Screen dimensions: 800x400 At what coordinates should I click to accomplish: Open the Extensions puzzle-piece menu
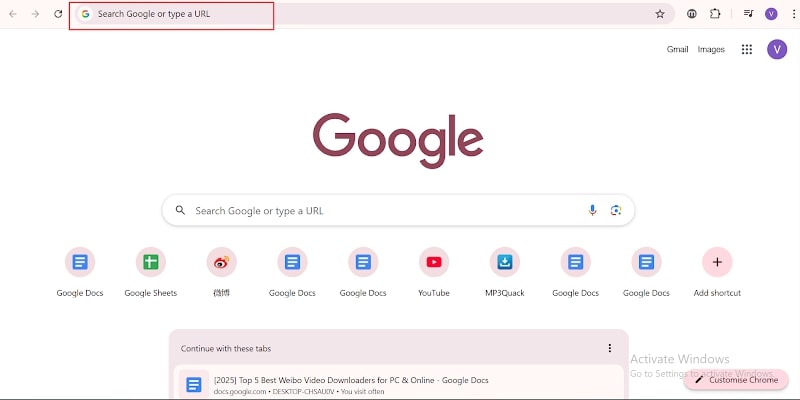click(x=715, y=14)
